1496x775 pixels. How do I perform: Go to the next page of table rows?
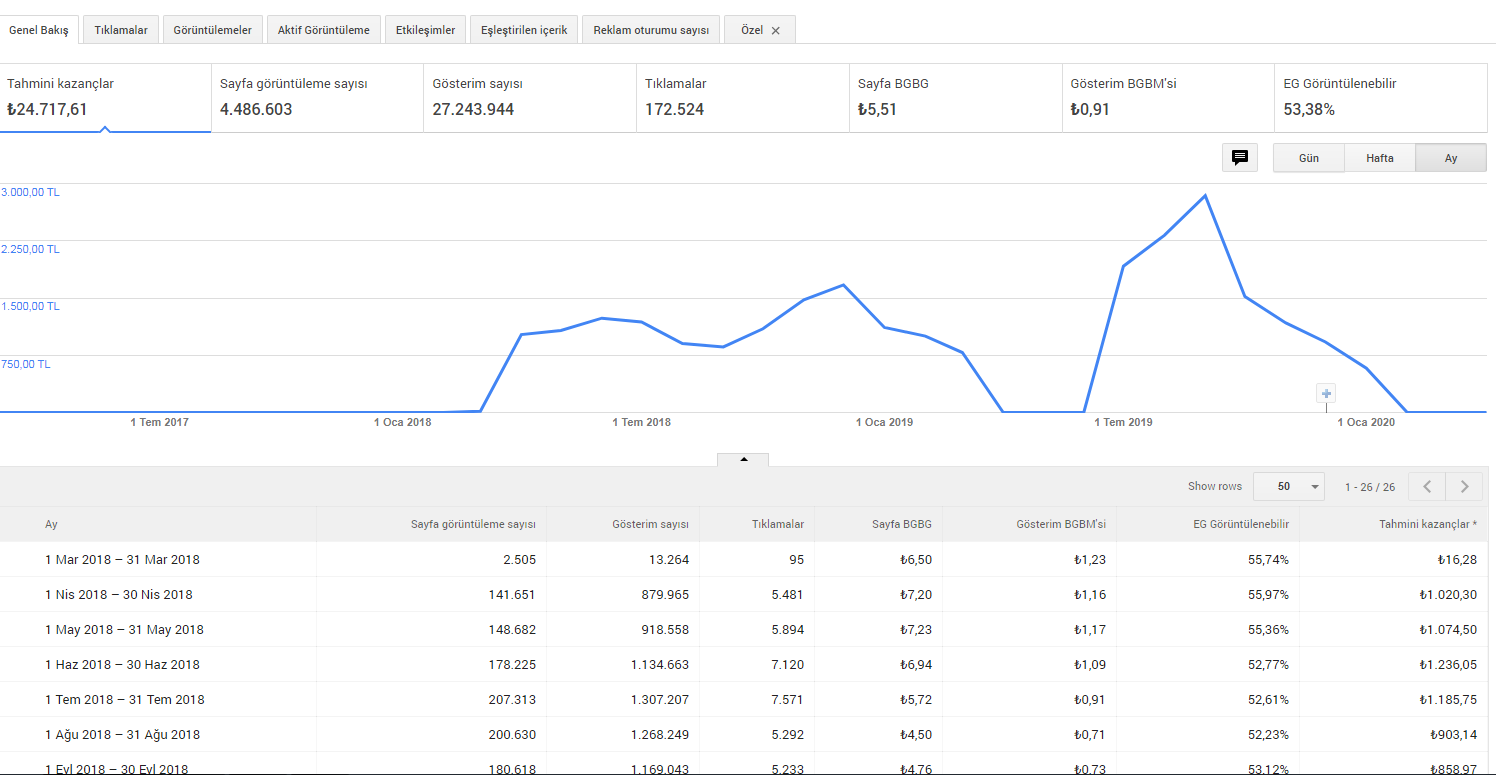coord(1465,486)
